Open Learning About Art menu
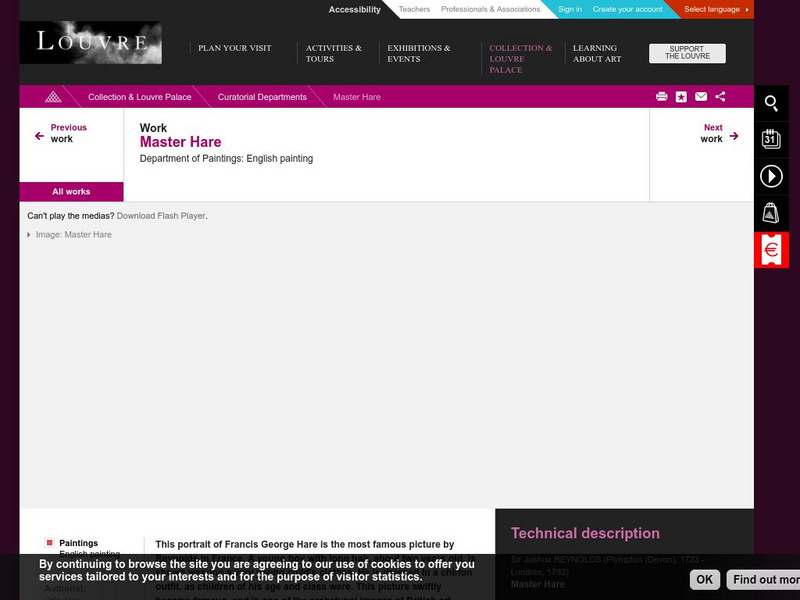 pos(597,54)
